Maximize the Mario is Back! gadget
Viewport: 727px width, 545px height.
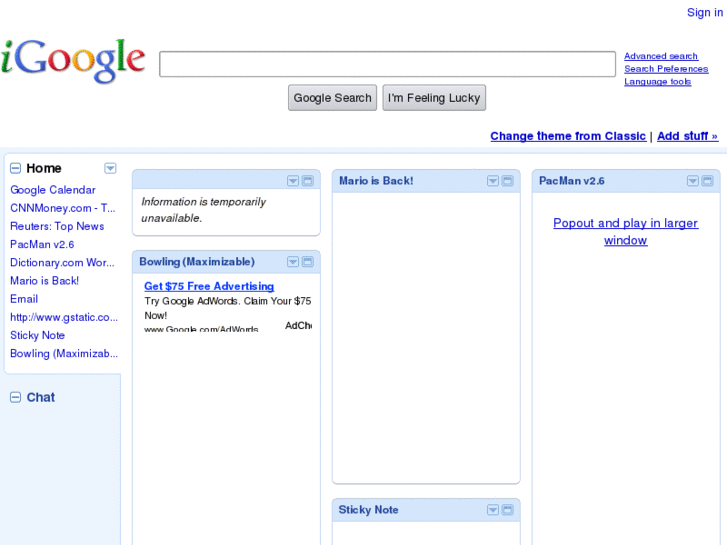(508, 181)
